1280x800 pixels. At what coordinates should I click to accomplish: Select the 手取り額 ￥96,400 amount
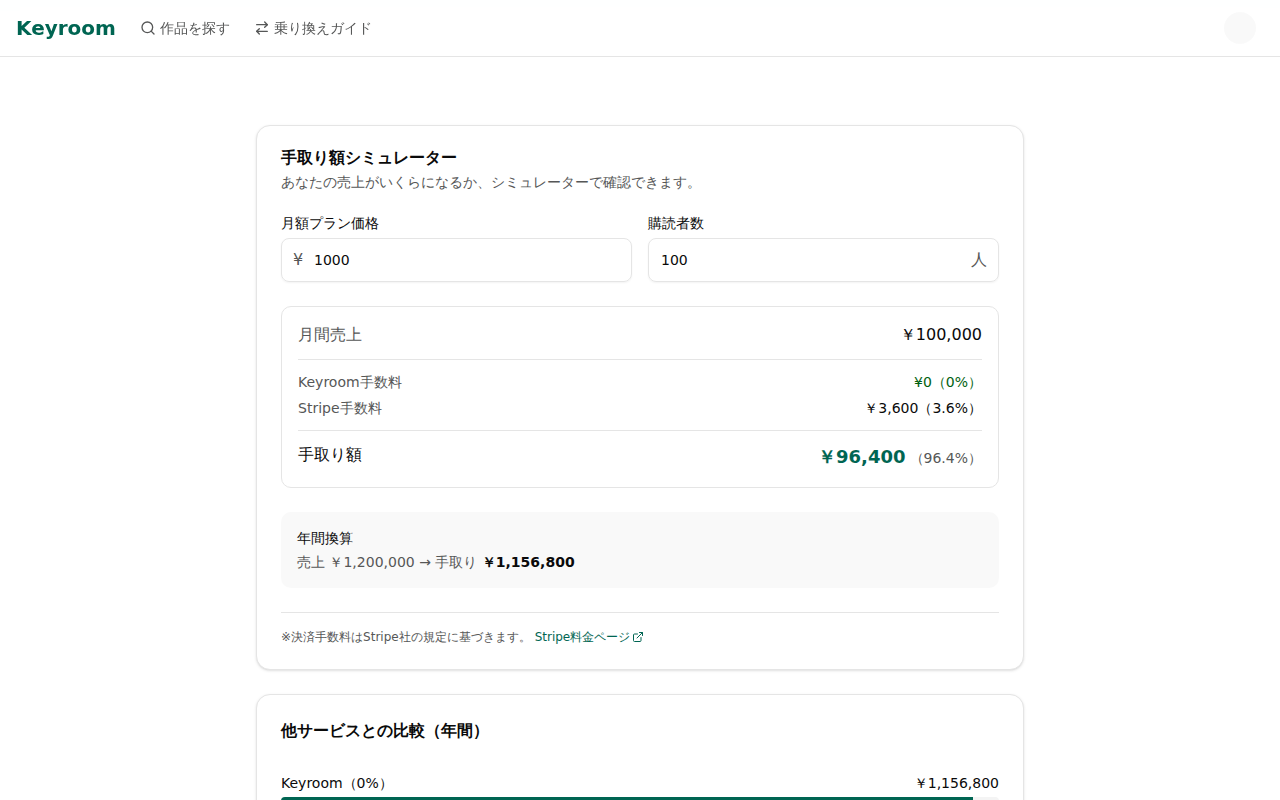(862, 457)
